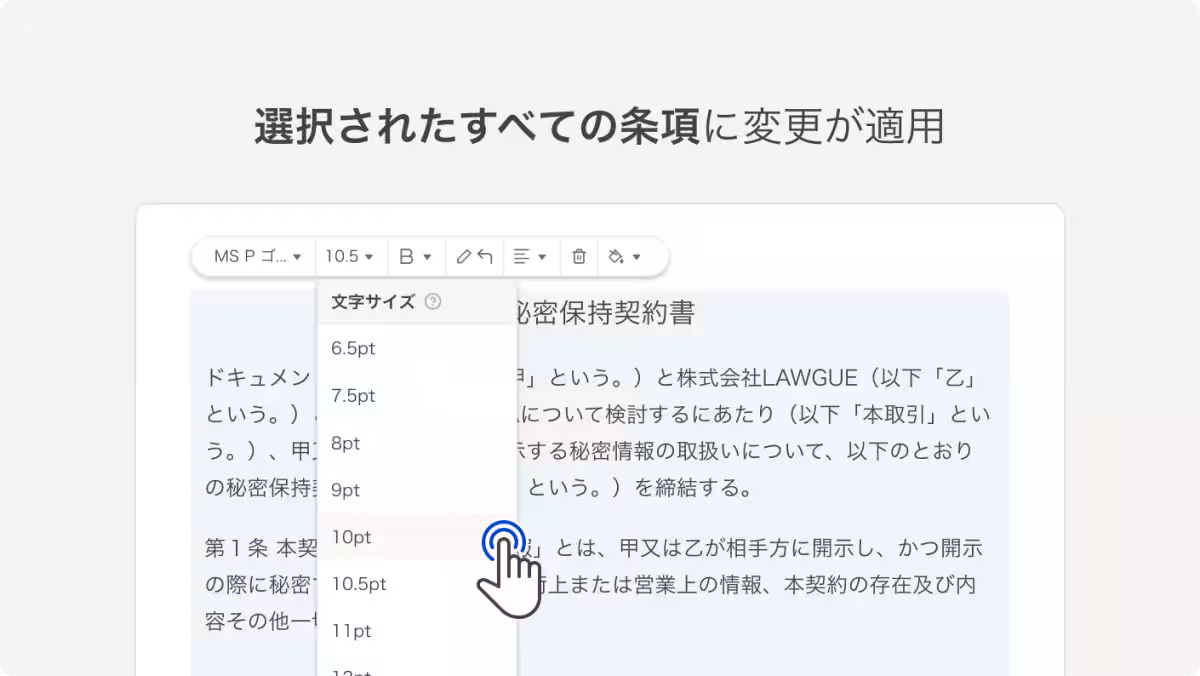1200x676 pixels.
Task: Click the text alignment icon in the toolbar
Action: 521,257
